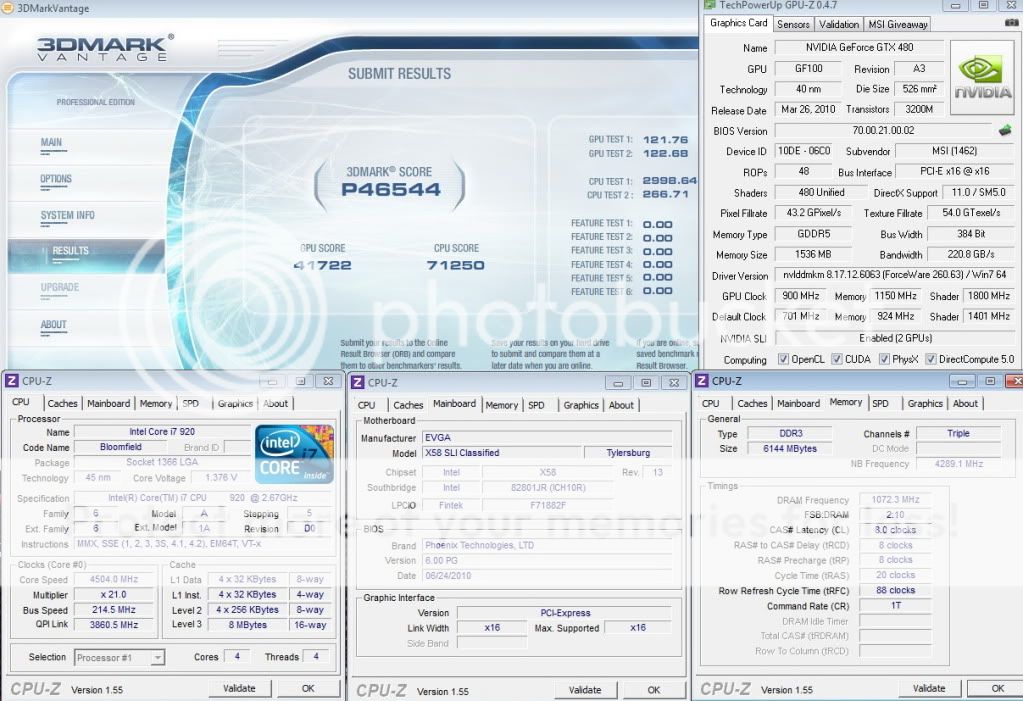Select the Memory tab in the CPU-Z processor window

[155, 403]
